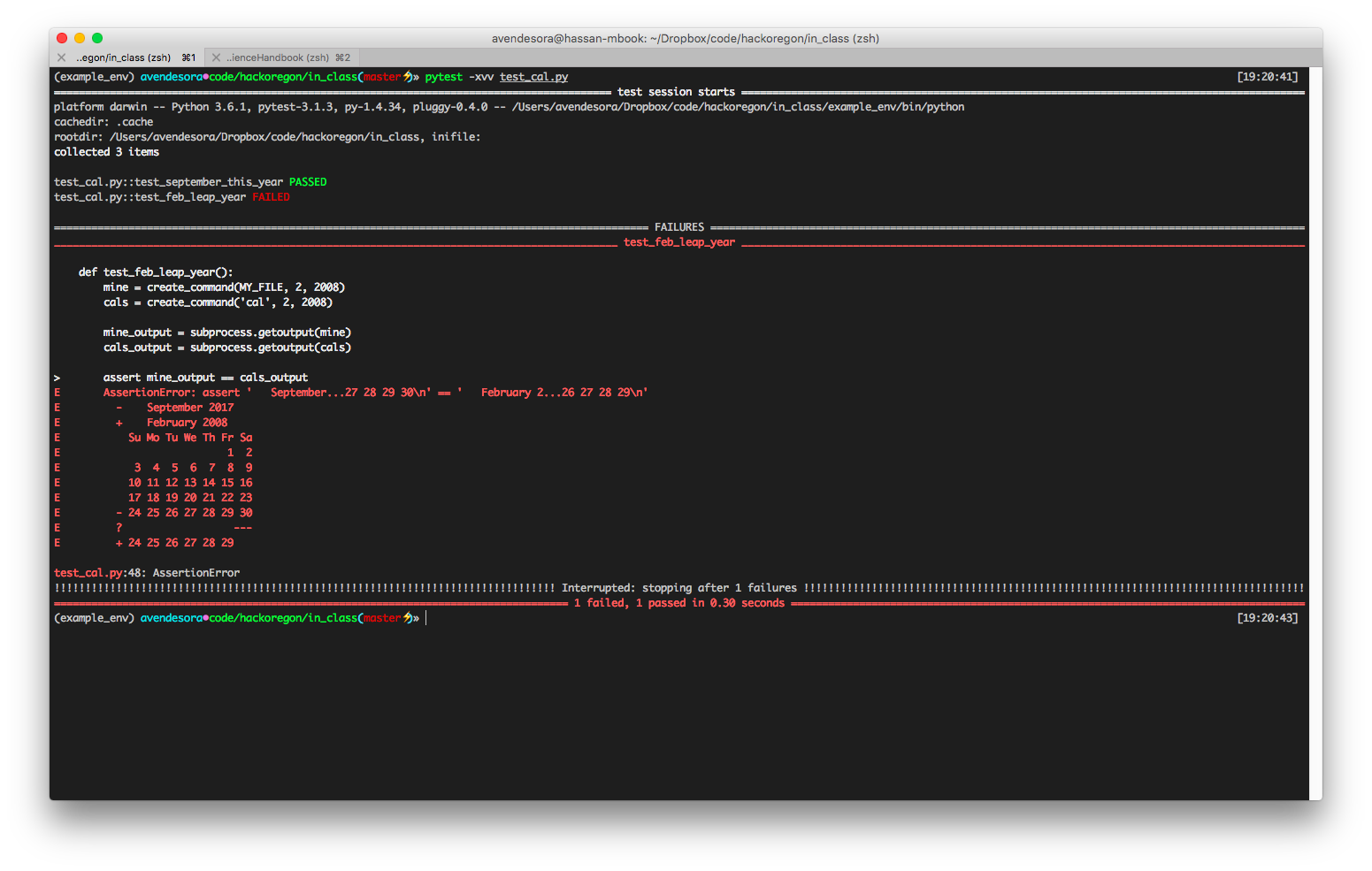Click the 'cachedir: .cache' line

pos(103,122)
